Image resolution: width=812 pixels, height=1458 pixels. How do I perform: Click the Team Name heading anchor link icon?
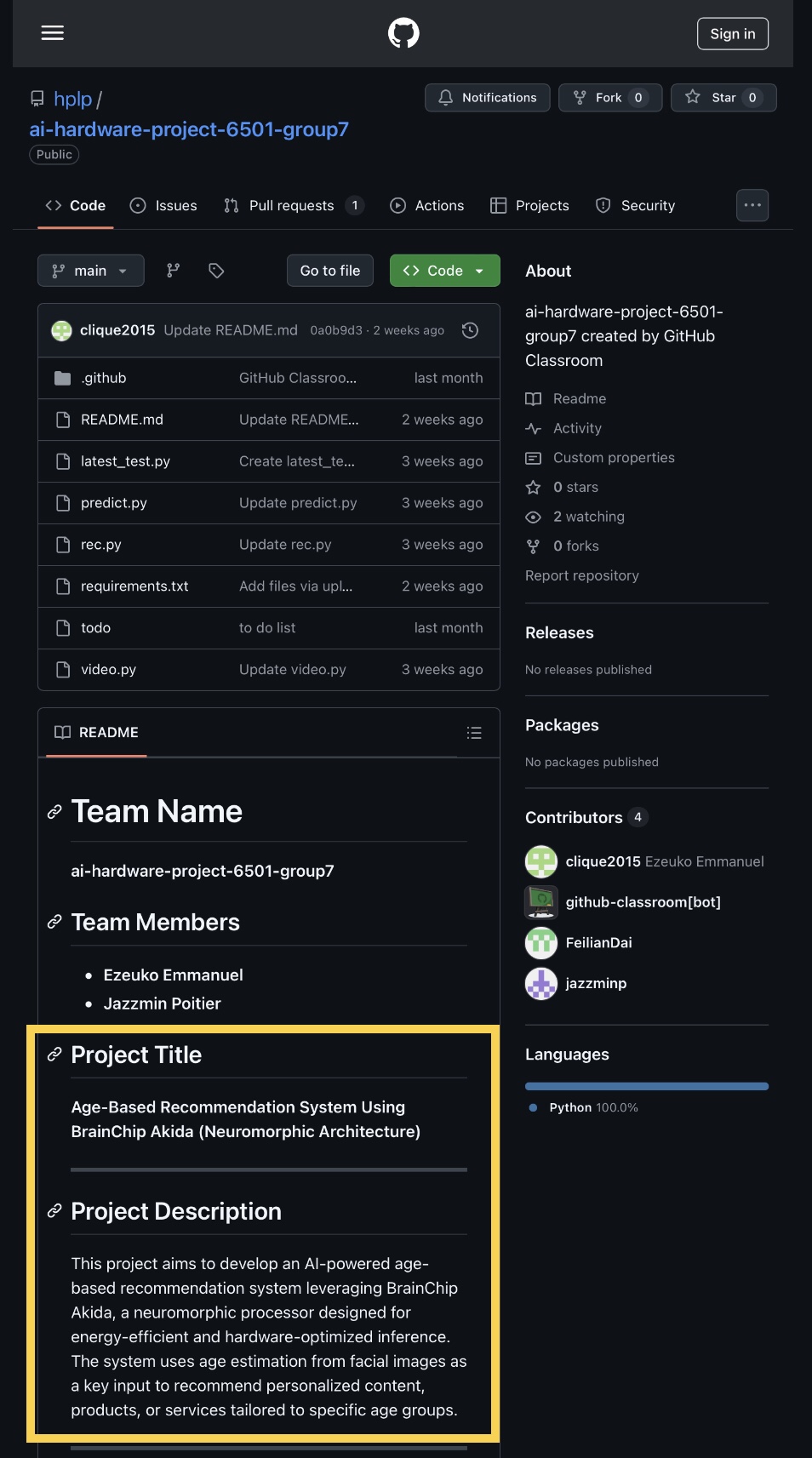click(54, 812)
